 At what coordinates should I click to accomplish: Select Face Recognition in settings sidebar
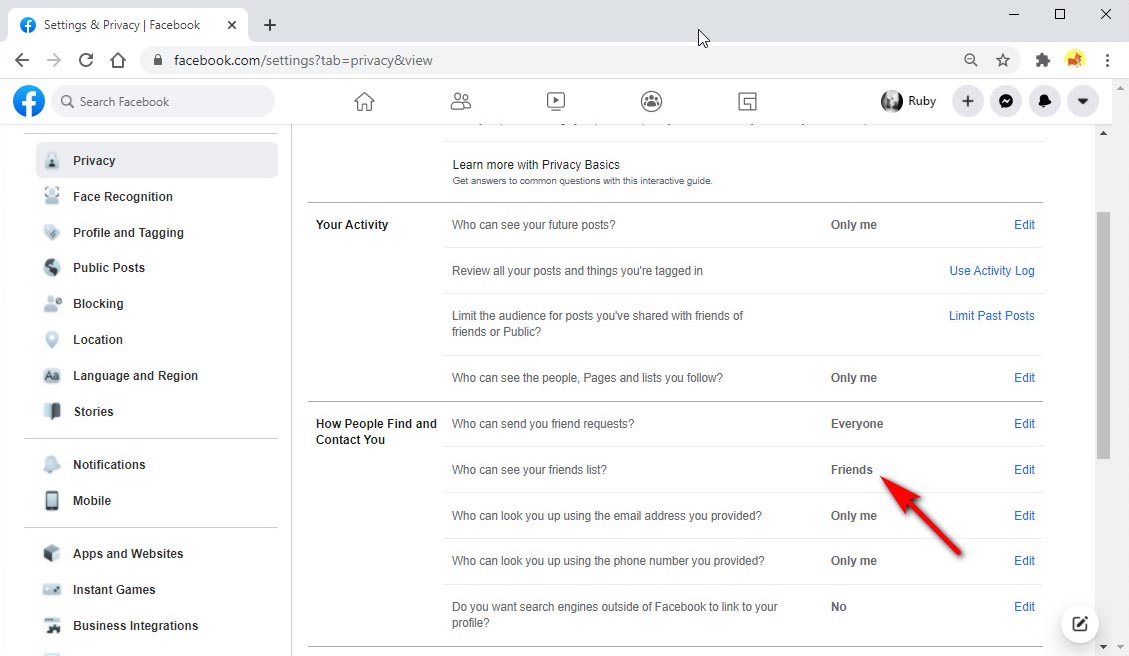123,197
